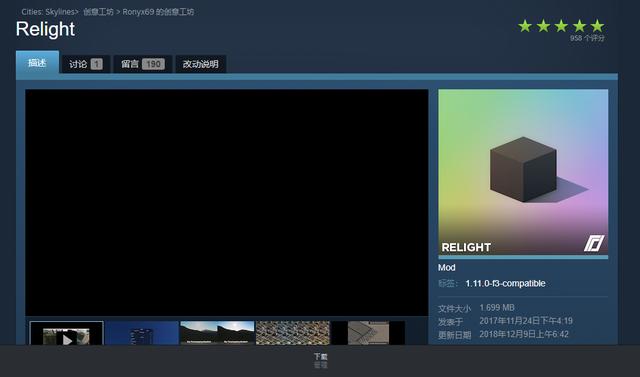This screenshot has height=377, width=640.
Task: Open the 改动说明 change notes tab
Action: (200, 64)
